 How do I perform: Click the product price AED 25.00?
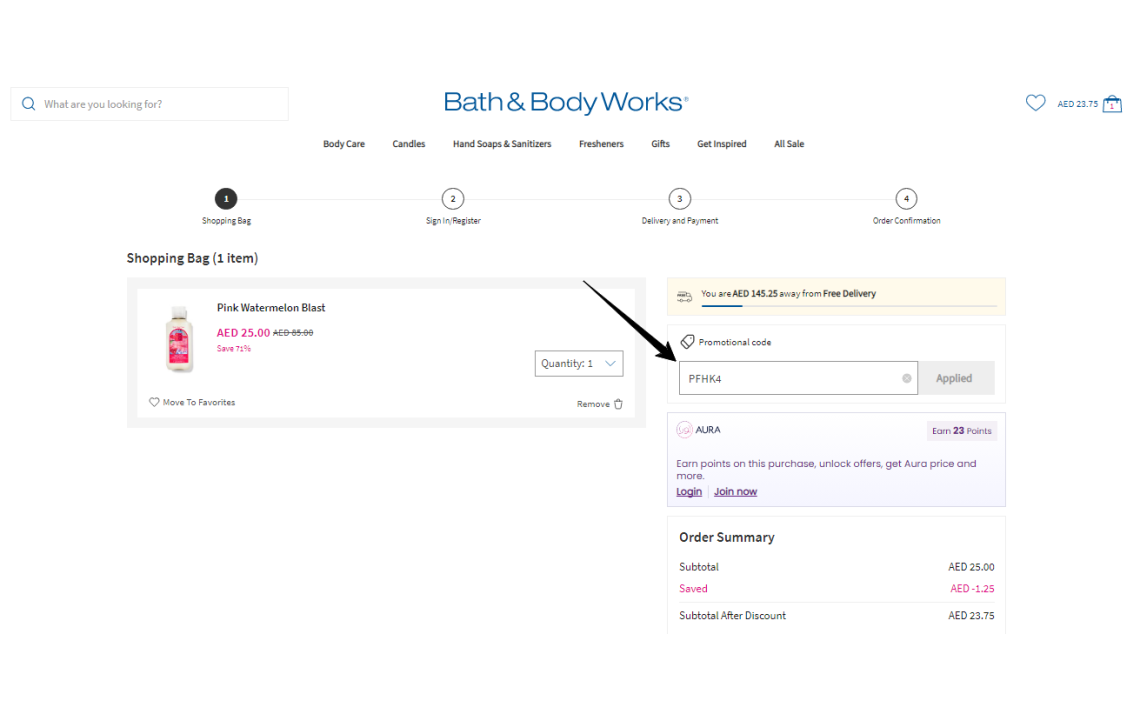pyautogui.click(x=243, y=332)
